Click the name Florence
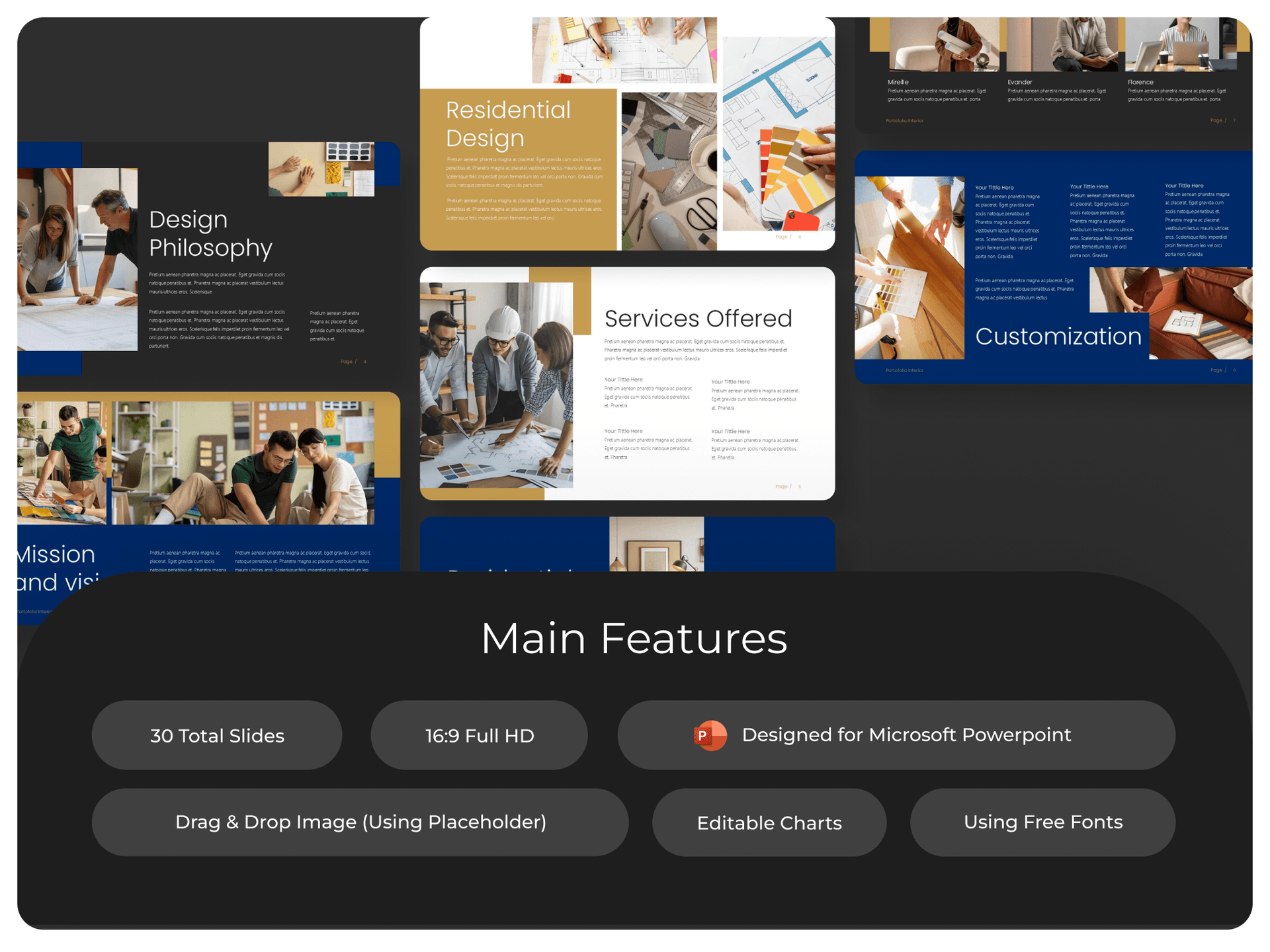 point(1140,82)
